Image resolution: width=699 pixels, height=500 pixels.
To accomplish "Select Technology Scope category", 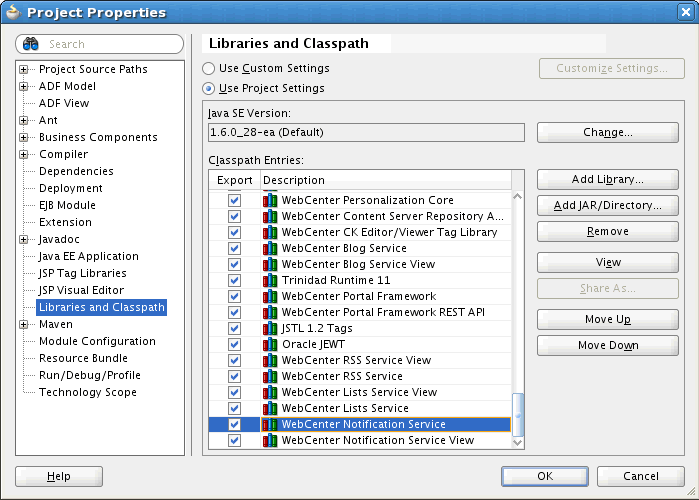I will click(88, 392).
